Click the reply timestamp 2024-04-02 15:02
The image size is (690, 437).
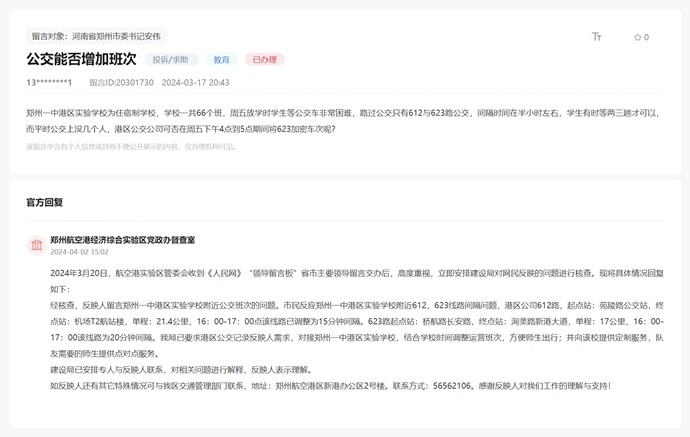pos(79,252)
